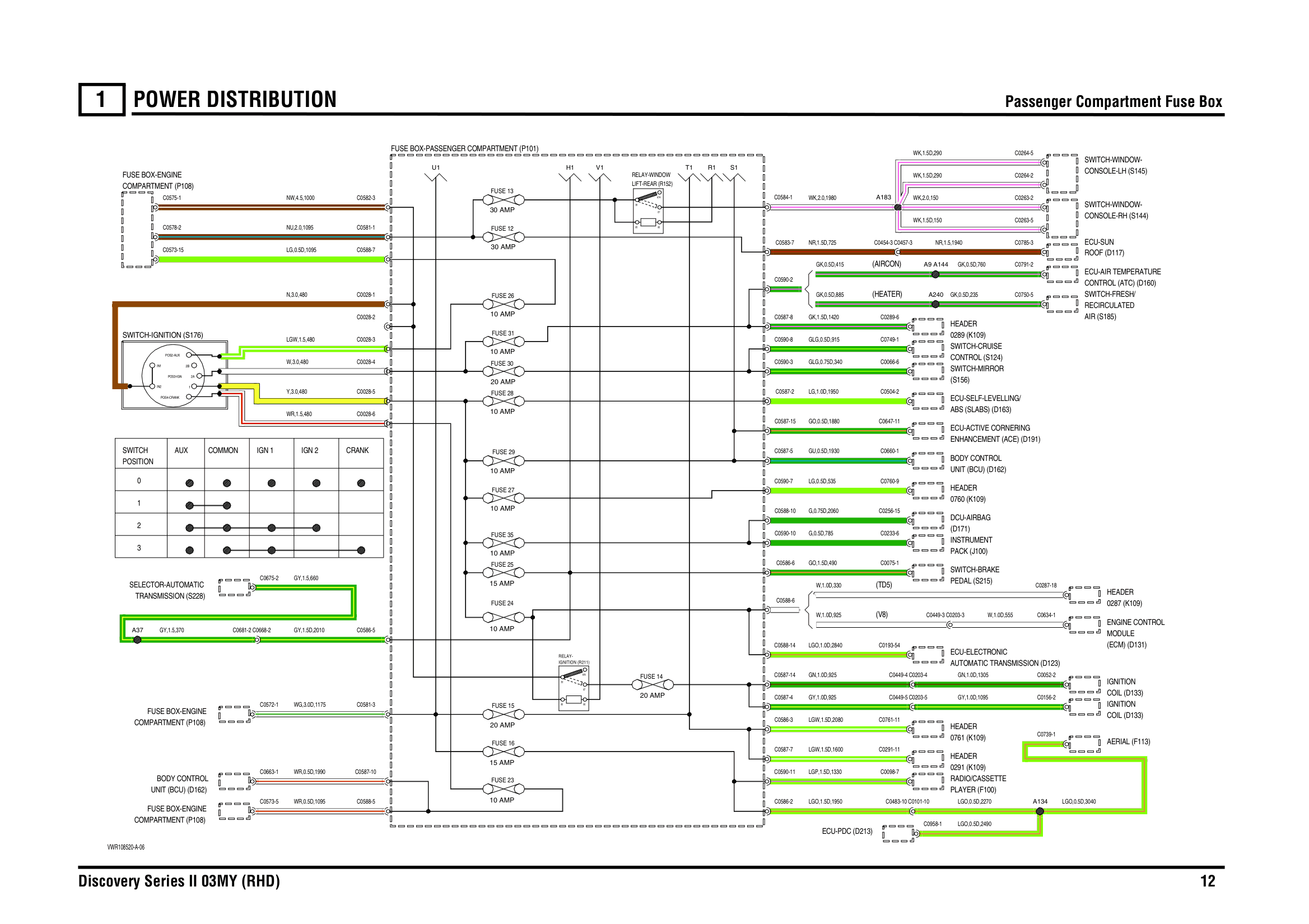Click the A134 splice node

click(x=1040, y=811)
